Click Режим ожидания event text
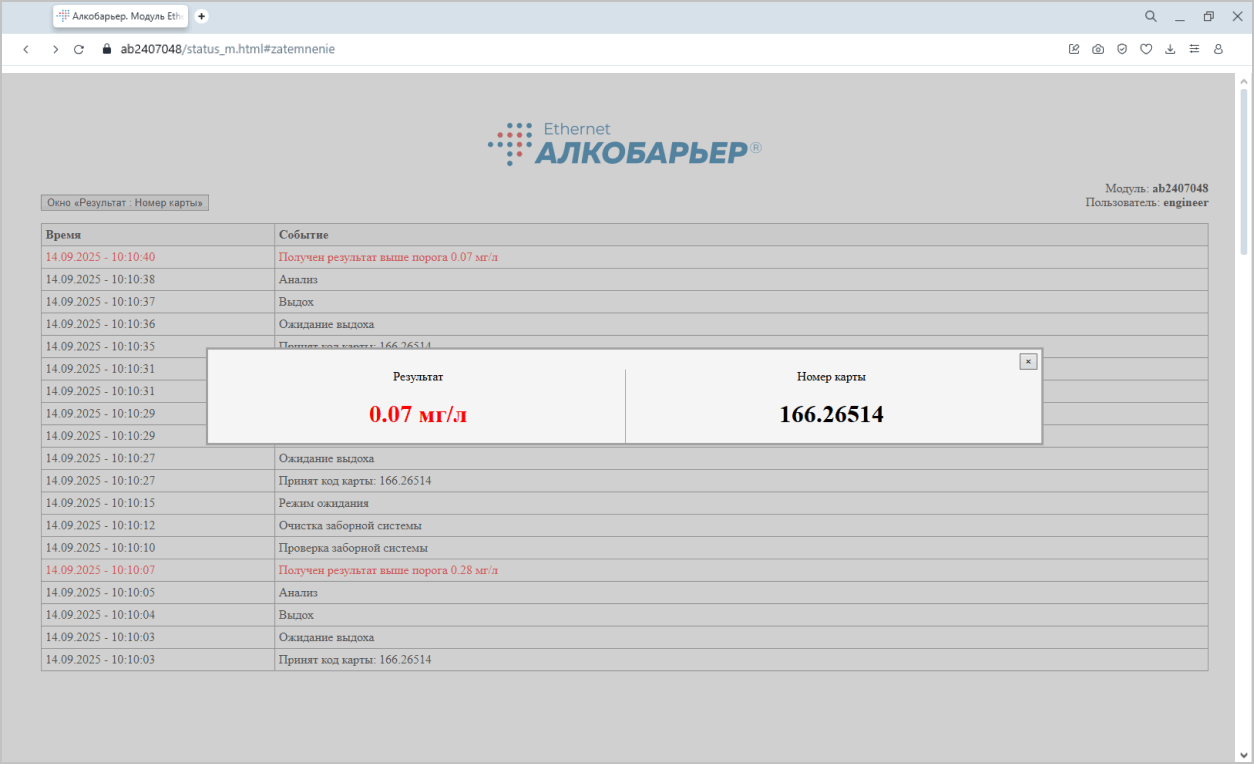This screenshot has width=1254, height=764. pos(323,503)
